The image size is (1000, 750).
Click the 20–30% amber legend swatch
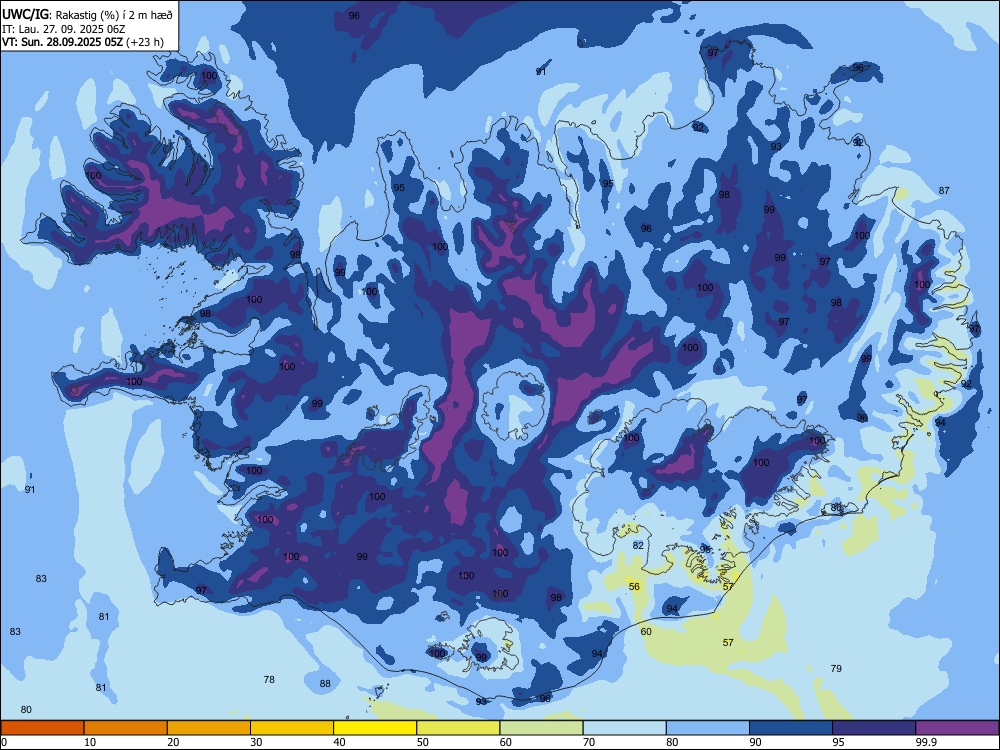coord(209,728)
